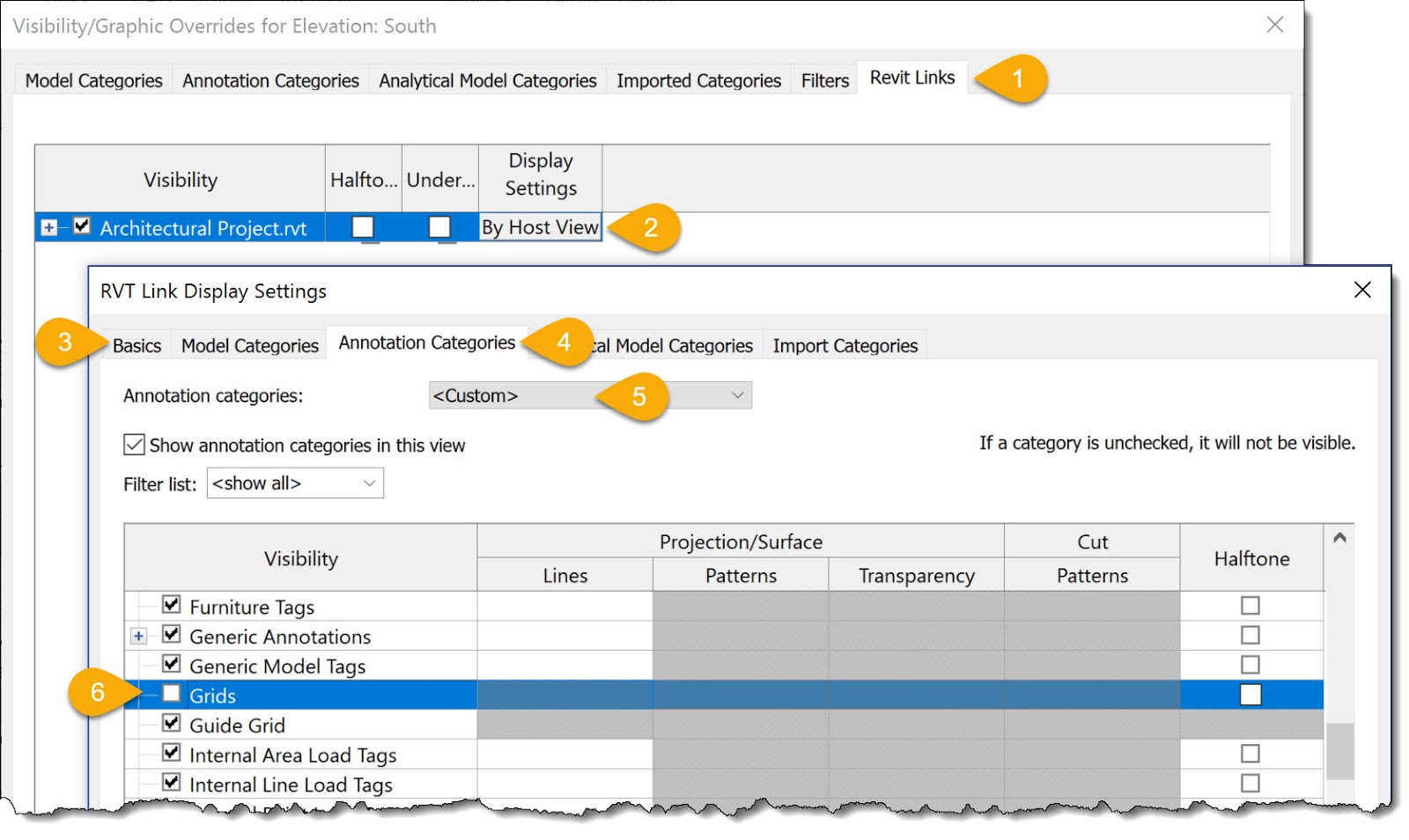Image resolution: width=1409 pixels, height=840 pixels.
Task: Switch to the Basics tab in link settings
Action: coord(136,345)
